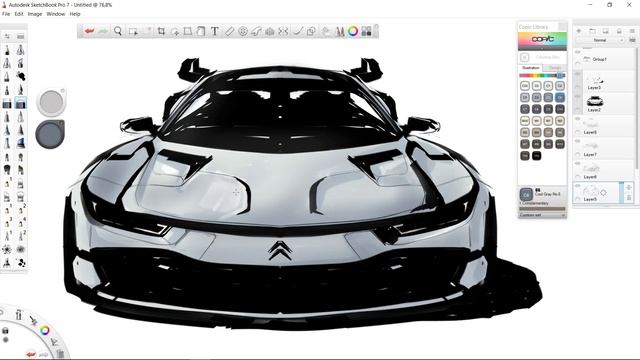Viewport: 640px width, 360px height.
Task: Open the Window menu
Action: (56, 14)
